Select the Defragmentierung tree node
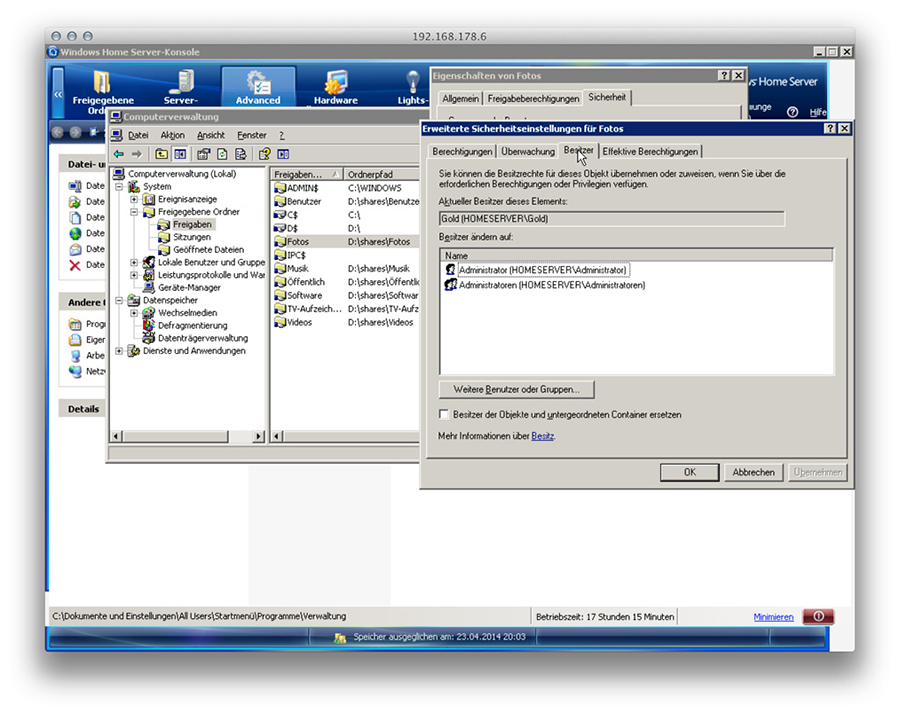Screen dimensions: 900x714 pyautogui.click(x=192, y=325)
